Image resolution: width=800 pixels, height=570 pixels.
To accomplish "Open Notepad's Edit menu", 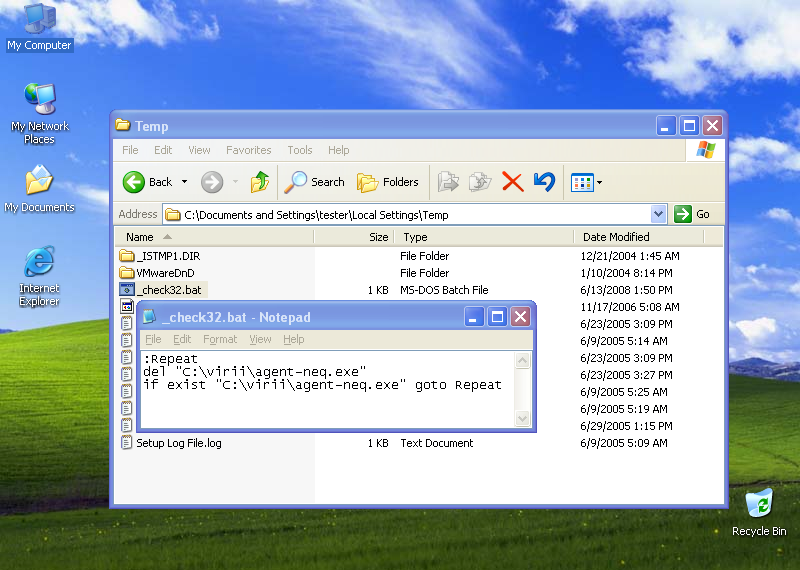I will [182, 339].
